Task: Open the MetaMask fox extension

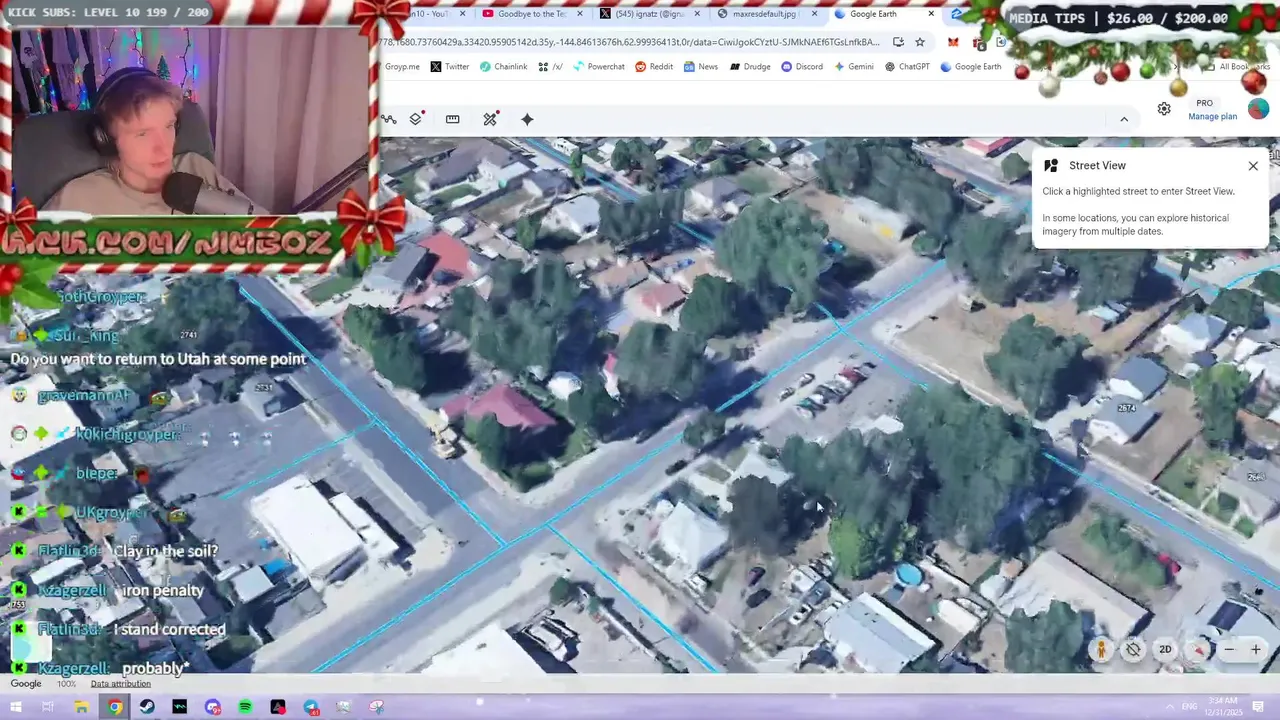Action: click(953, 42)
